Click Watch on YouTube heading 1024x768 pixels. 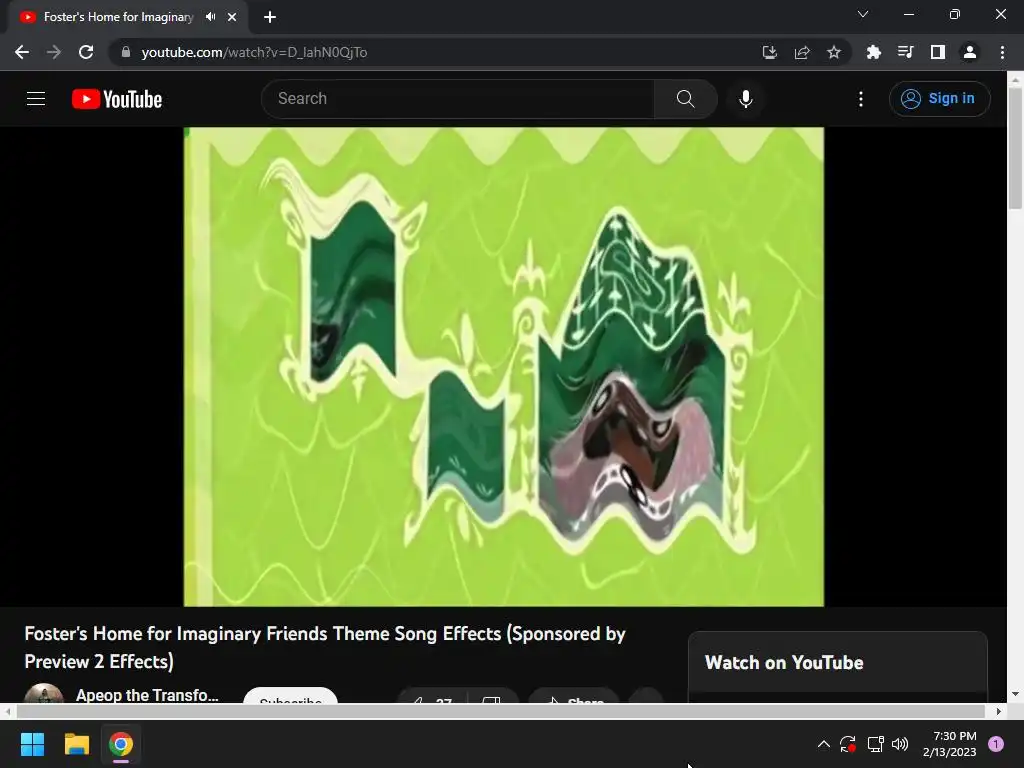pos(784,662)
